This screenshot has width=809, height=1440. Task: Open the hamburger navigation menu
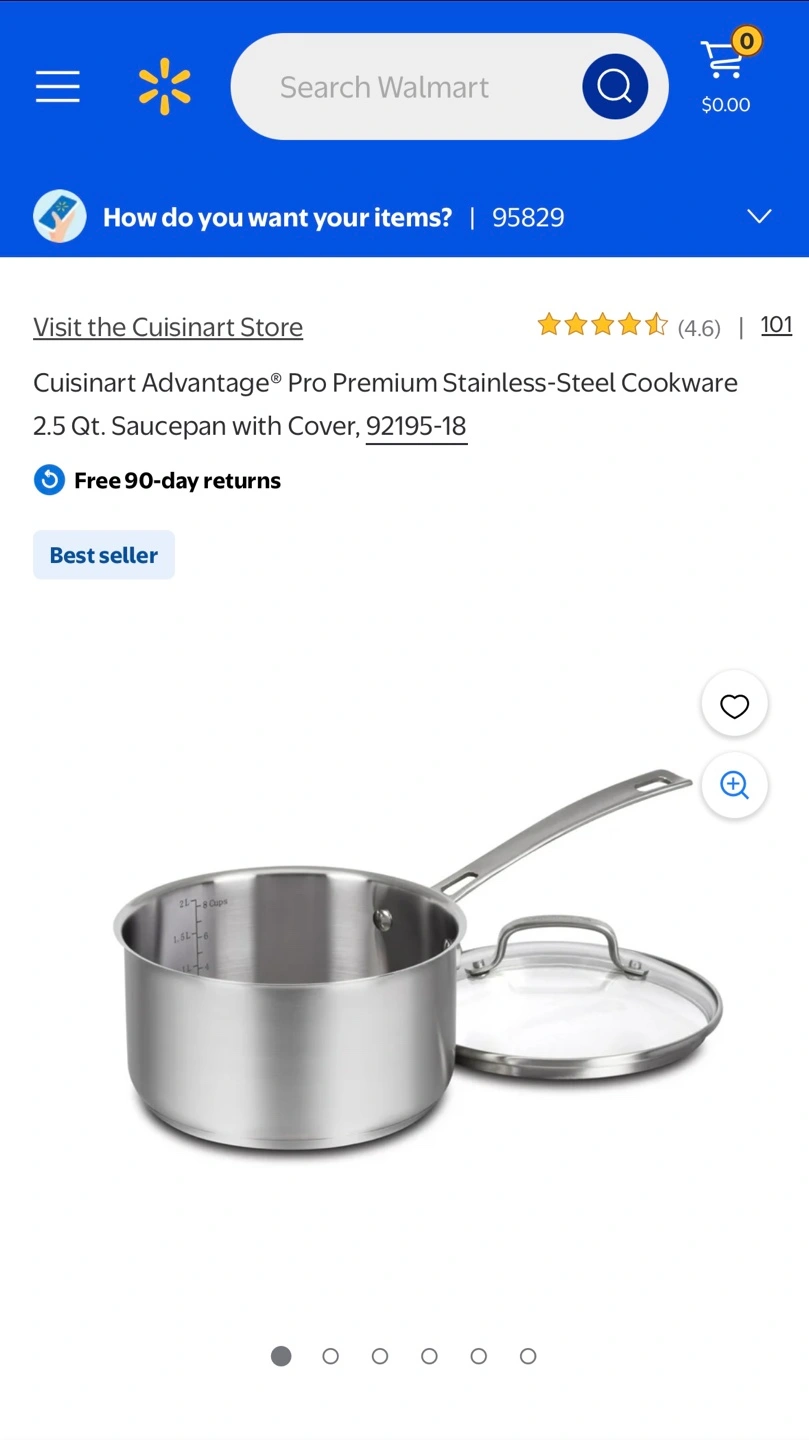(58, 87)
